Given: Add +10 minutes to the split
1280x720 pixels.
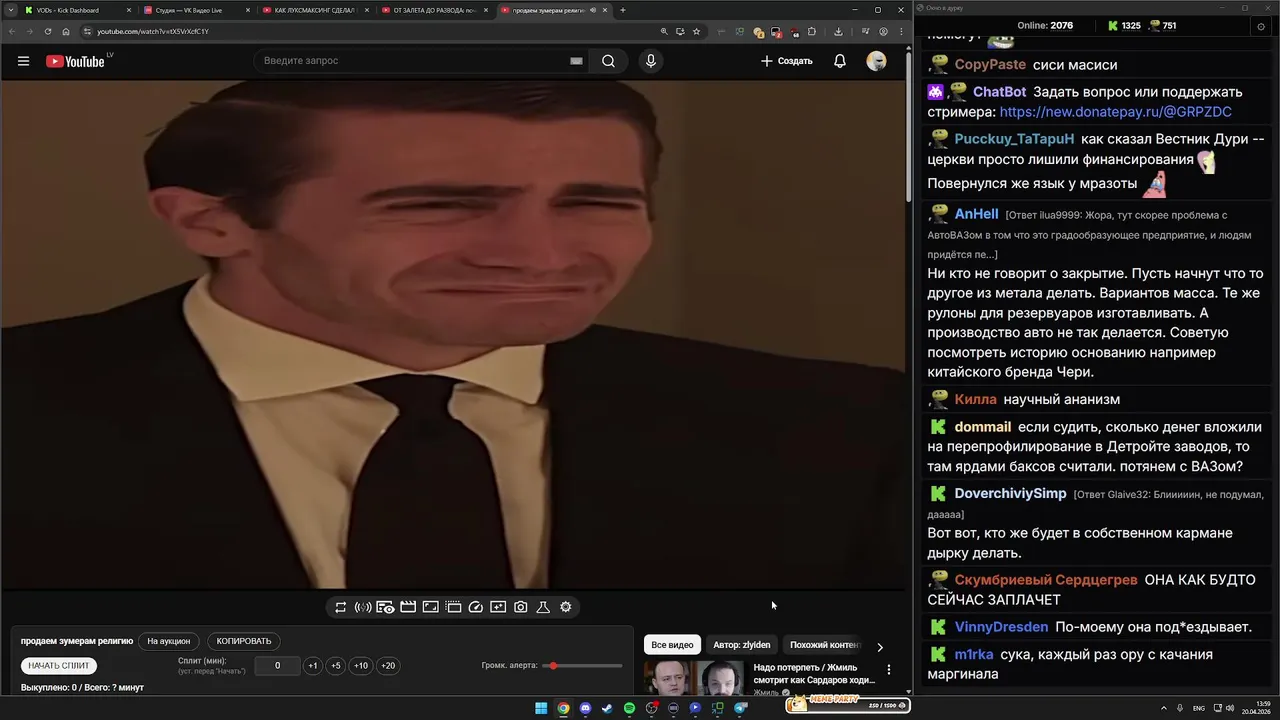Looking at the screenshot, I should pos(361,665).
